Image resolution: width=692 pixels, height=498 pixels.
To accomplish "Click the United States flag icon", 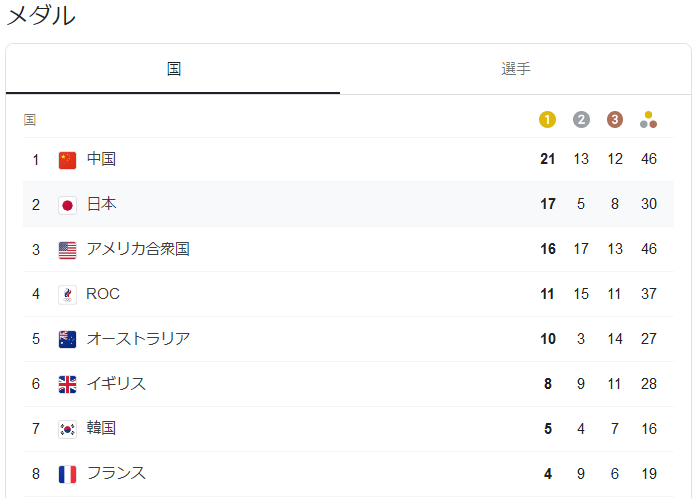I will point(67,250).
